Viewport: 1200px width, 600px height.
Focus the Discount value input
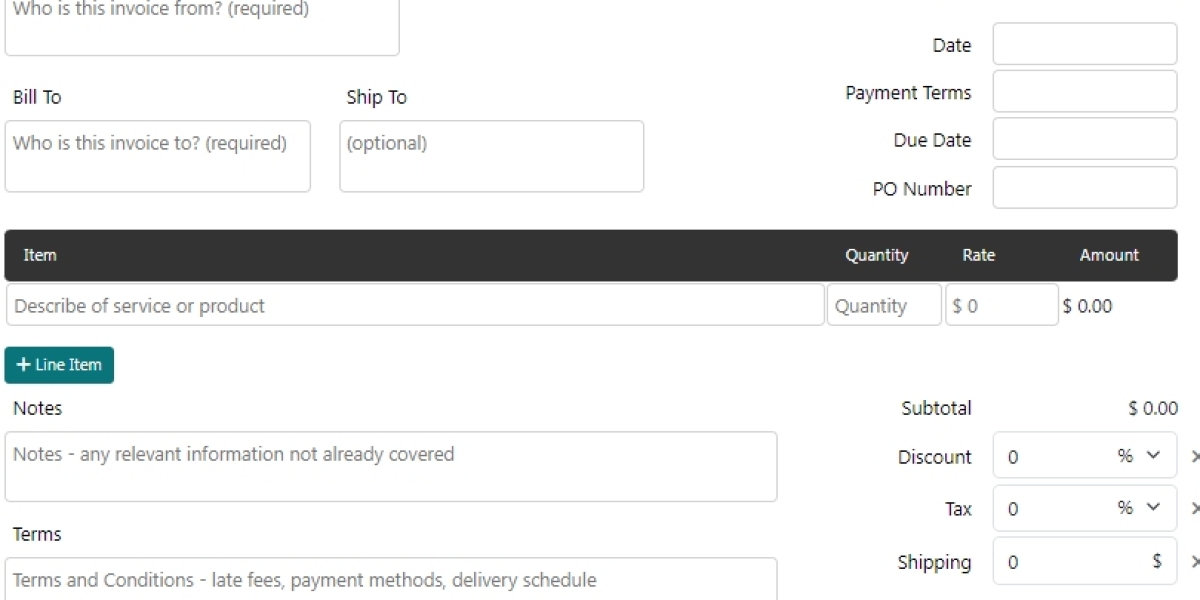(x=1050, y=457)
